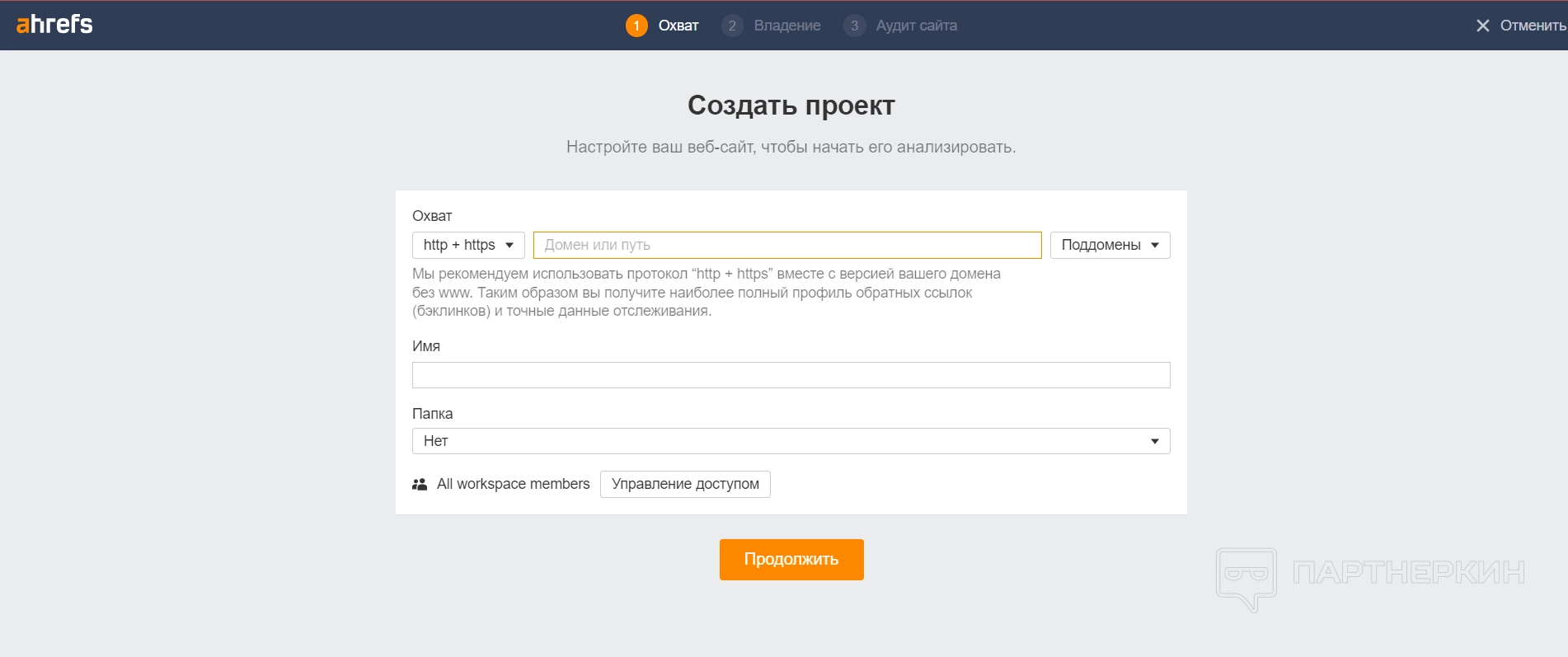Go to the Охват step label
The image size is (1568, 657).
[x=678, y=26]
